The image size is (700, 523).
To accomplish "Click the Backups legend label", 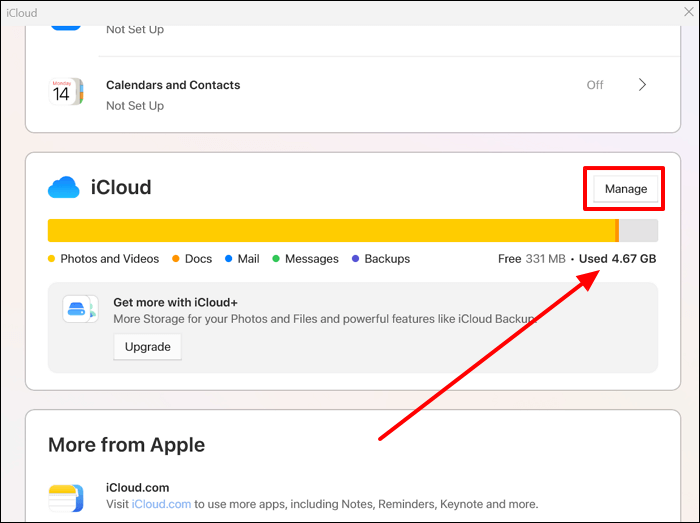I will pyautogui.click(x=387, y=259).
